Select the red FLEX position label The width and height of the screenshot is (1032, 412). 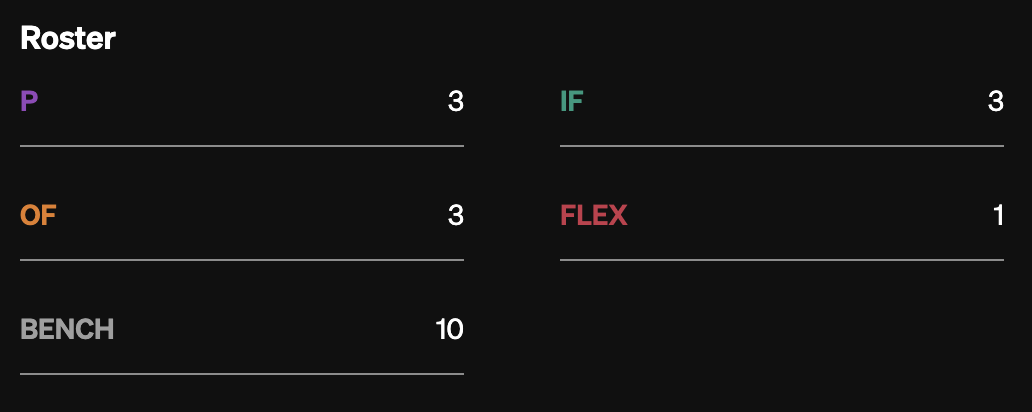(x=594, y=216)
